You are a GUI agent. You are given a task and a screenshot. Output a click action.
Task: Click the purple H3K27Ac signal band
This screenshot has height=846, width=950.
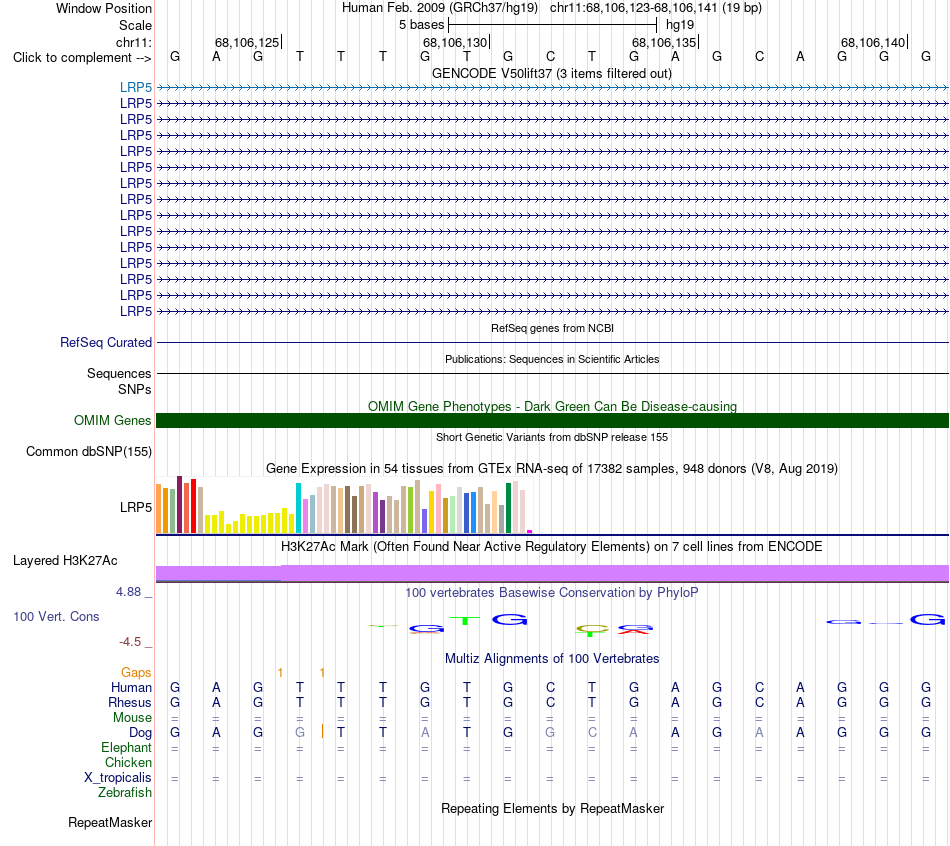pos(552,573)
